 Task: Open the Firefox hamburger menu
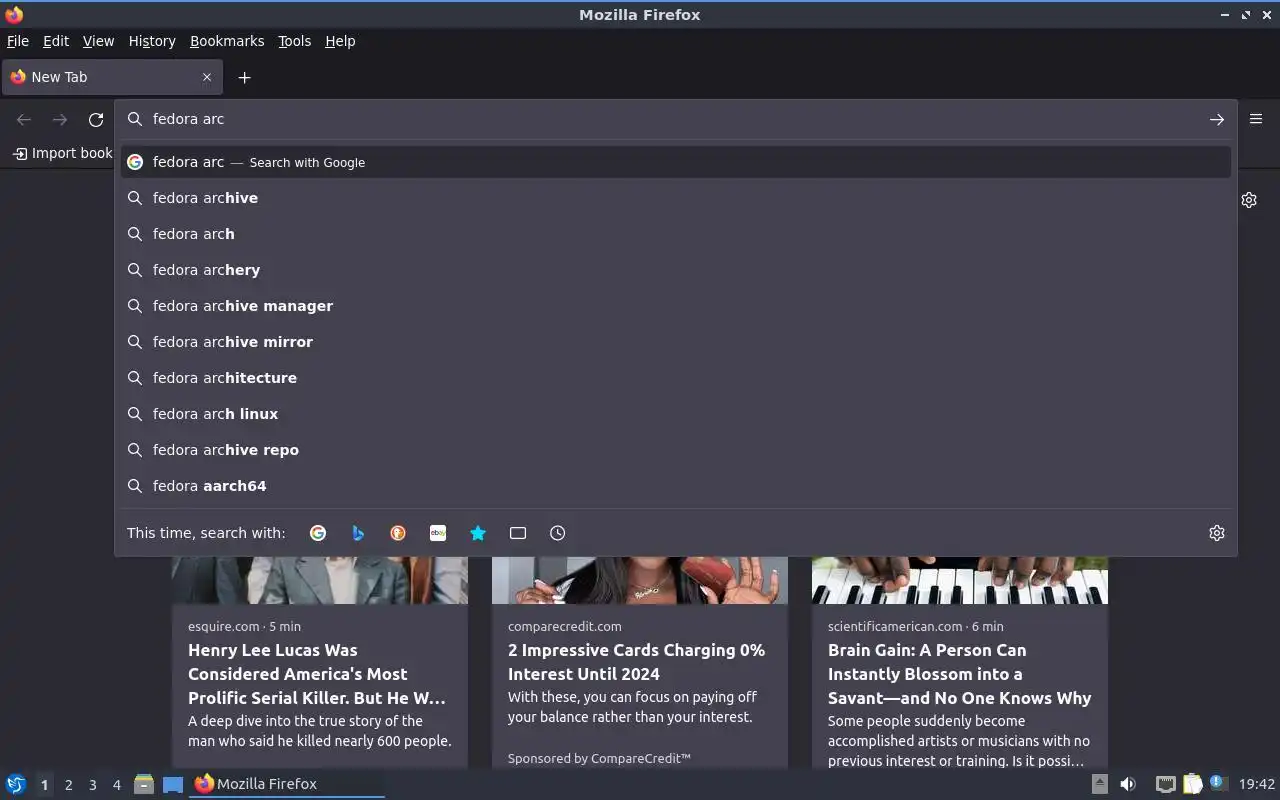tap(1256, 118)
